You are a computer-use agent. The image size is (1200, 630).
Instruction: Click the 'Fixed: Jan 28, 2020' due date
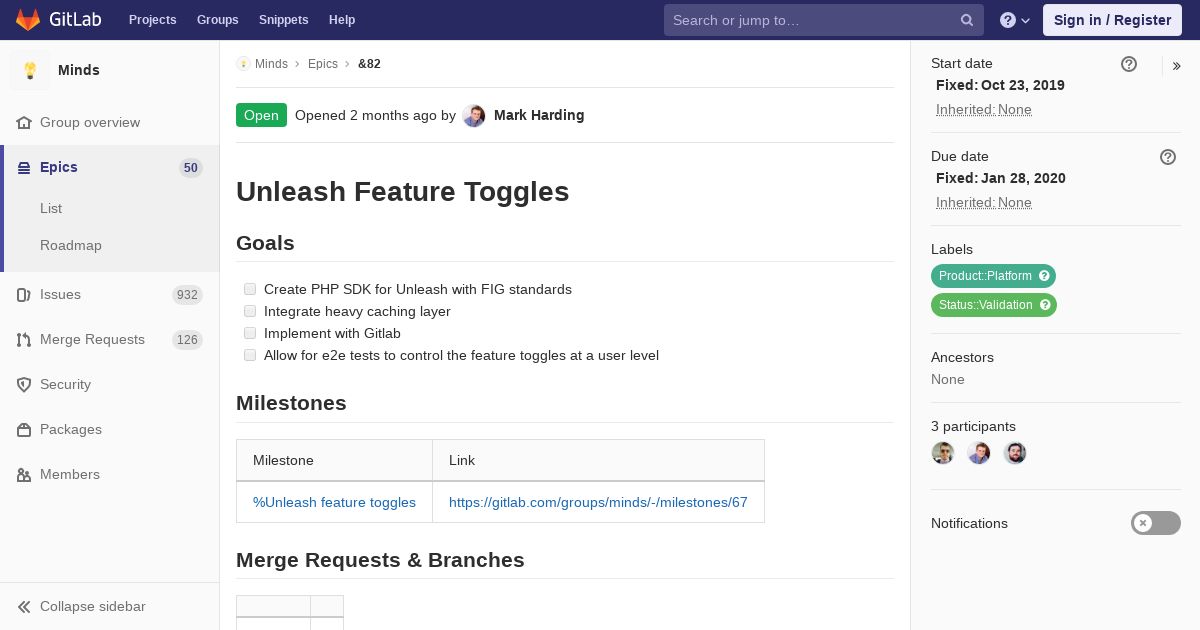tap(1001, 178)
